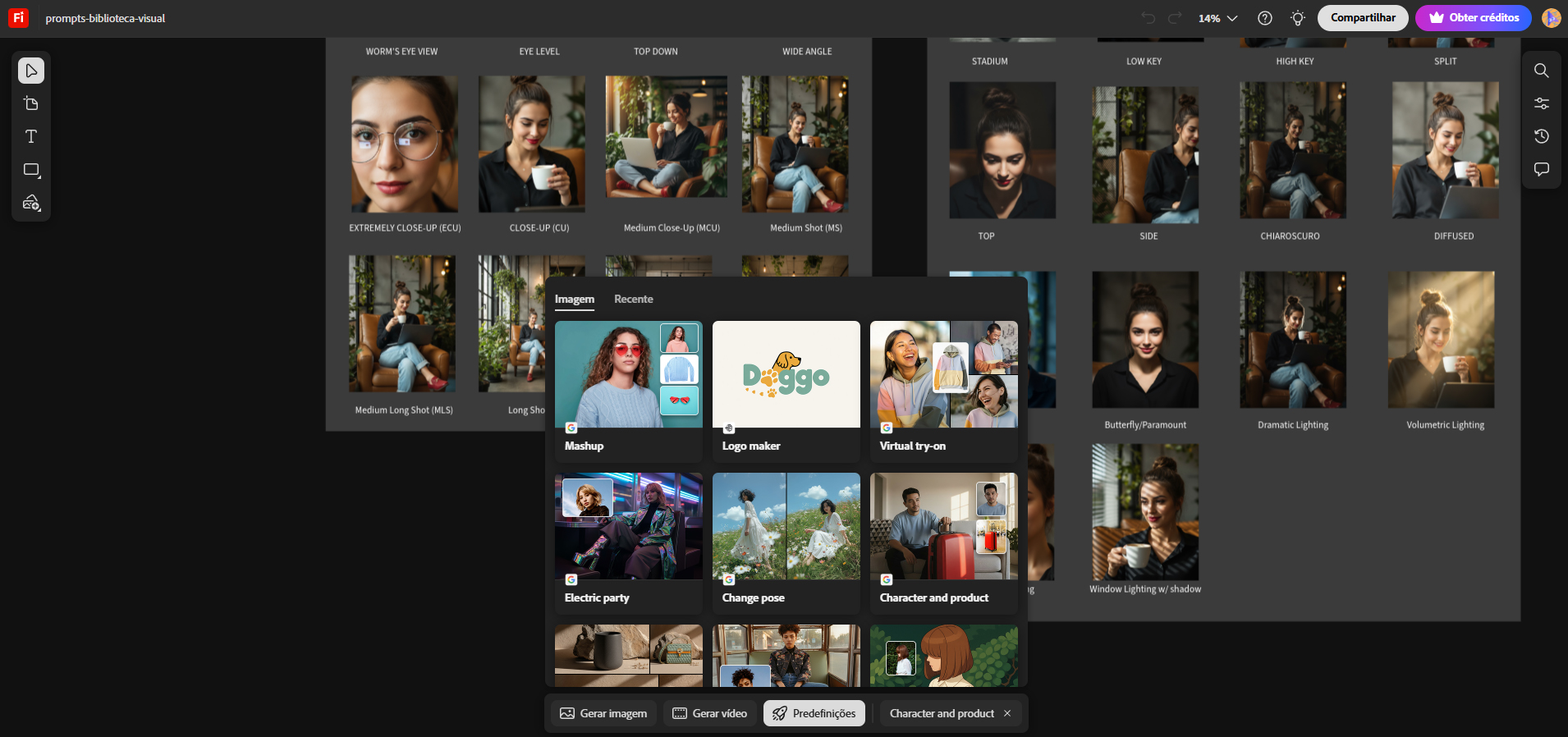Screen dimensions: 1568x737
Task: Select the Gerar vídeo mode
Action: [x=709, y=713]
